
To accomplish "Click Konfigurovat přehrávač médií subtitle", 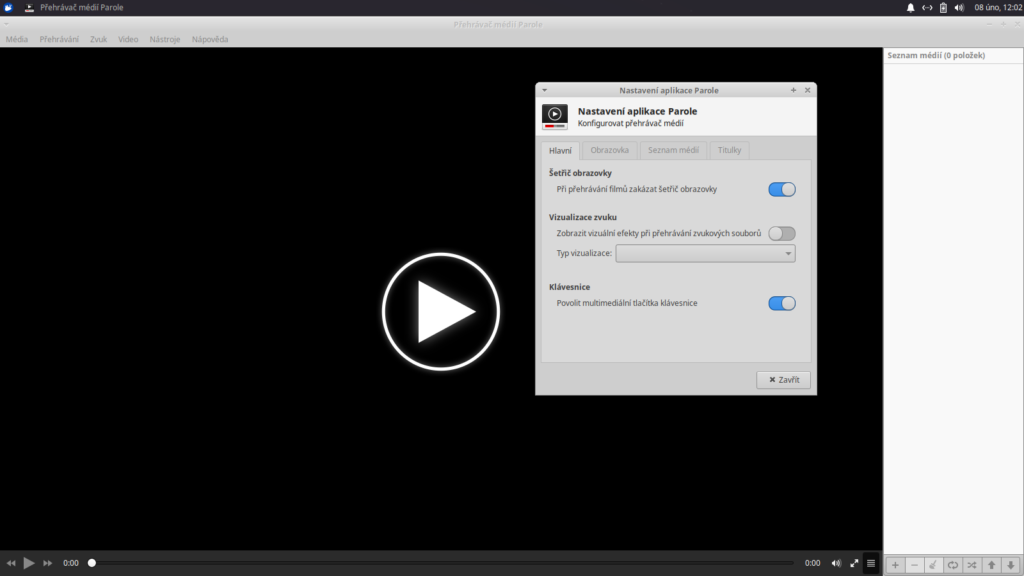I will coord(630,123).
